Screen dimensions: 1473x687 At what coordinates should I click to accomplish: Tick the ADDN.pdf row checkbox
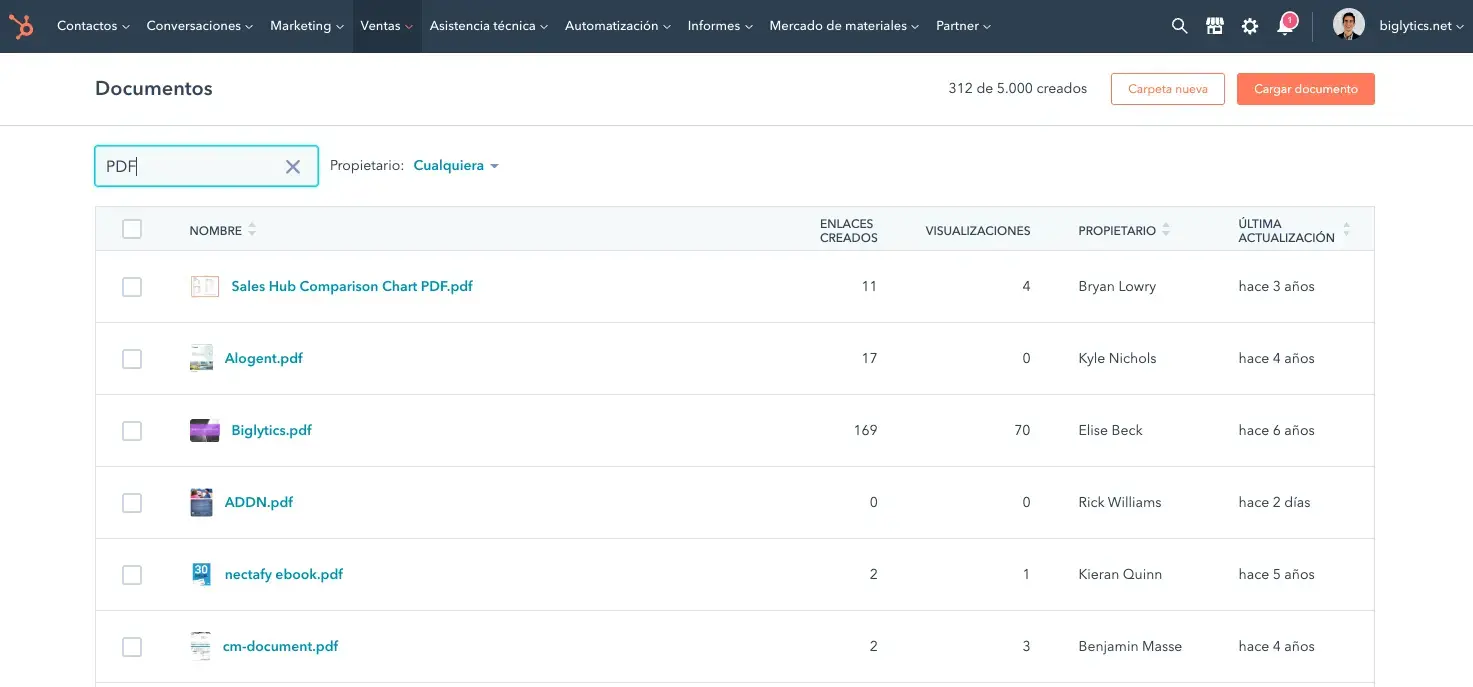point(132,503)
